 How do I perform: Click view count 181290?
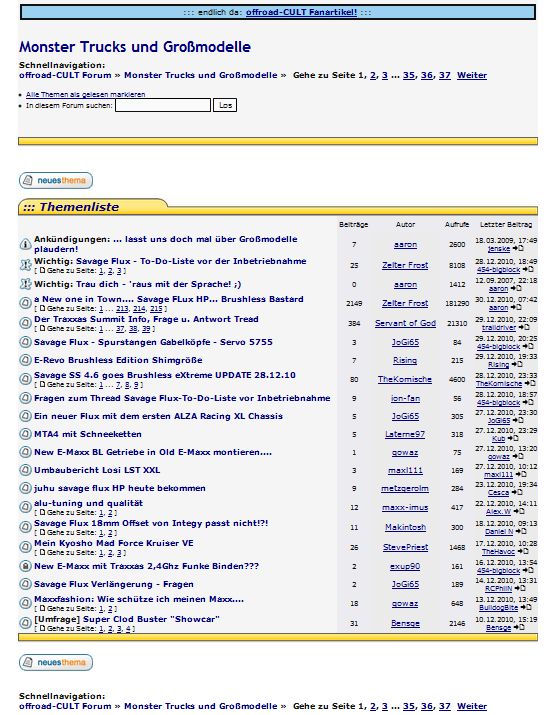point(457,303)
